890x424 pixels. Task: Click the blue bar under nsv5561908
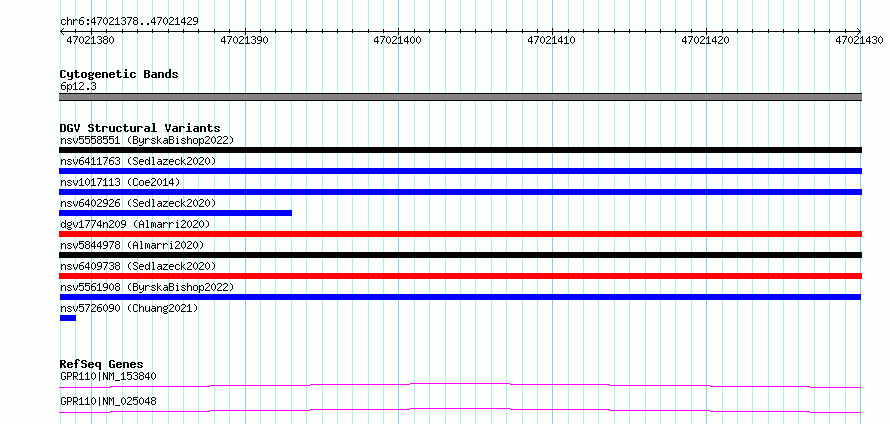460,297
